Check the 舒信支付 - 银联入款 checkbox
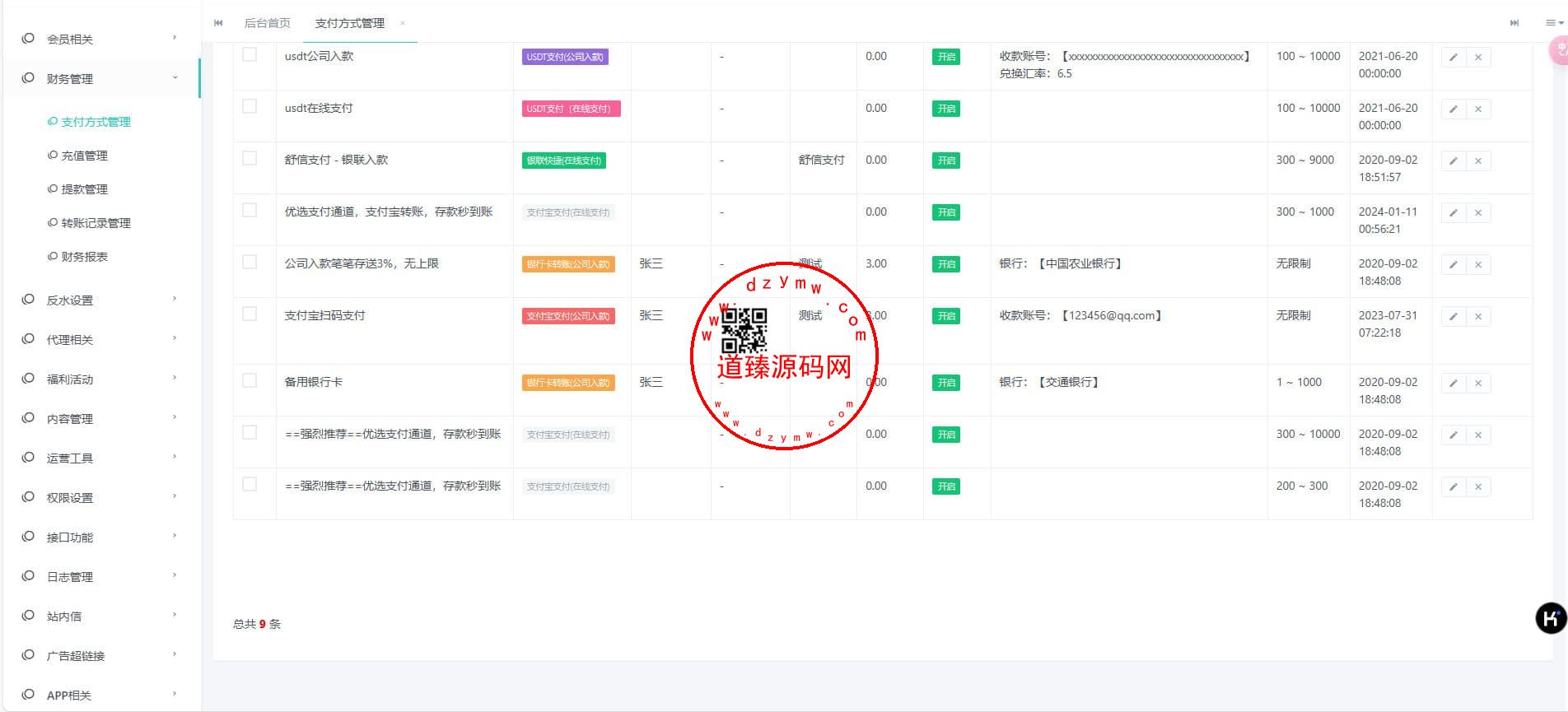The width and height of the screenshot is (1568, 712). [x=250, y=158]
